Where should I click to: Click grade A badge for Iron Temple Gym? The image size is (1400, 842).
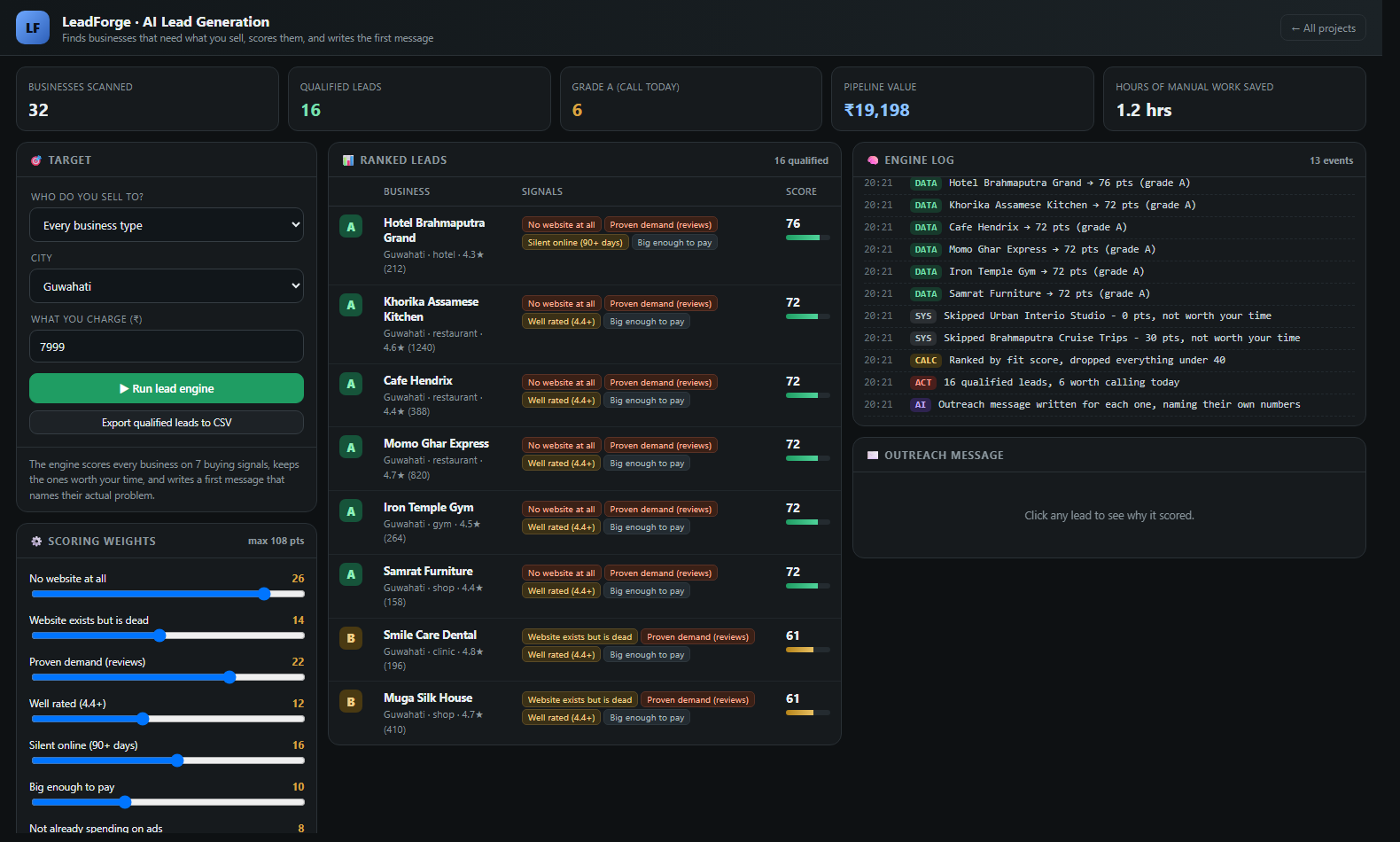click(351, 511)
